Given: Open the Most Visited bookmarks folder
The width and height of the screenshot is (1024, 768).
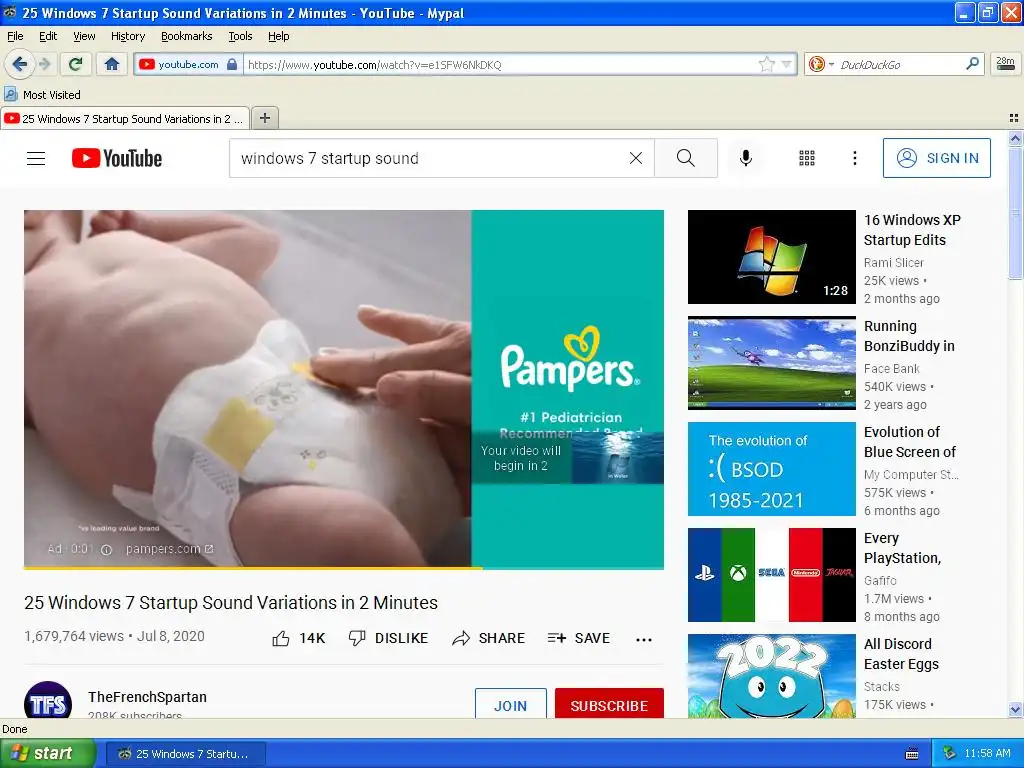Looking at the screenshot, I should click(x=42, y=95).
